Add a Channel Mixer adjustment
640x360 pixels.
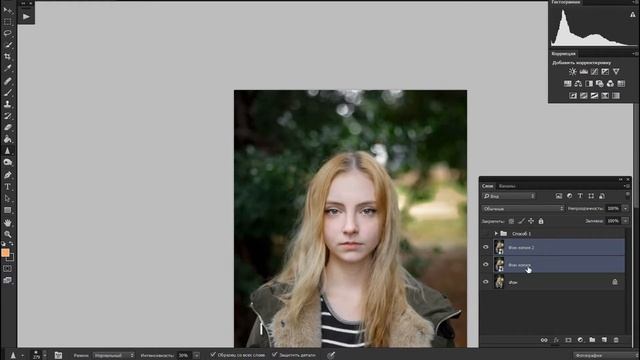(x=610, y=84)
